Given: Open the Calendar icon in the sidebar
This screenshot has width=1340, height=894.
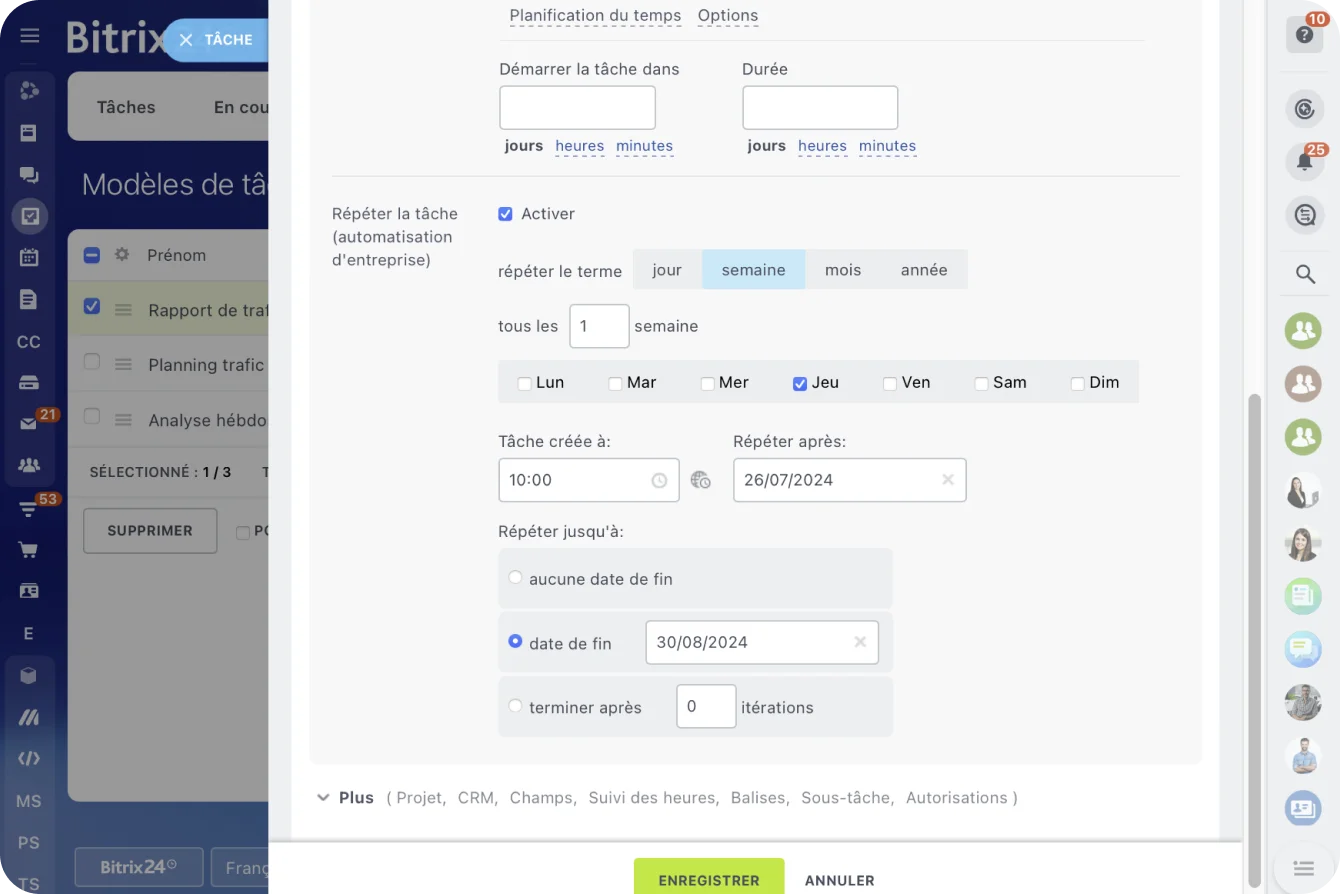Looking at the screenshot, I should click(x=30, y=258).
